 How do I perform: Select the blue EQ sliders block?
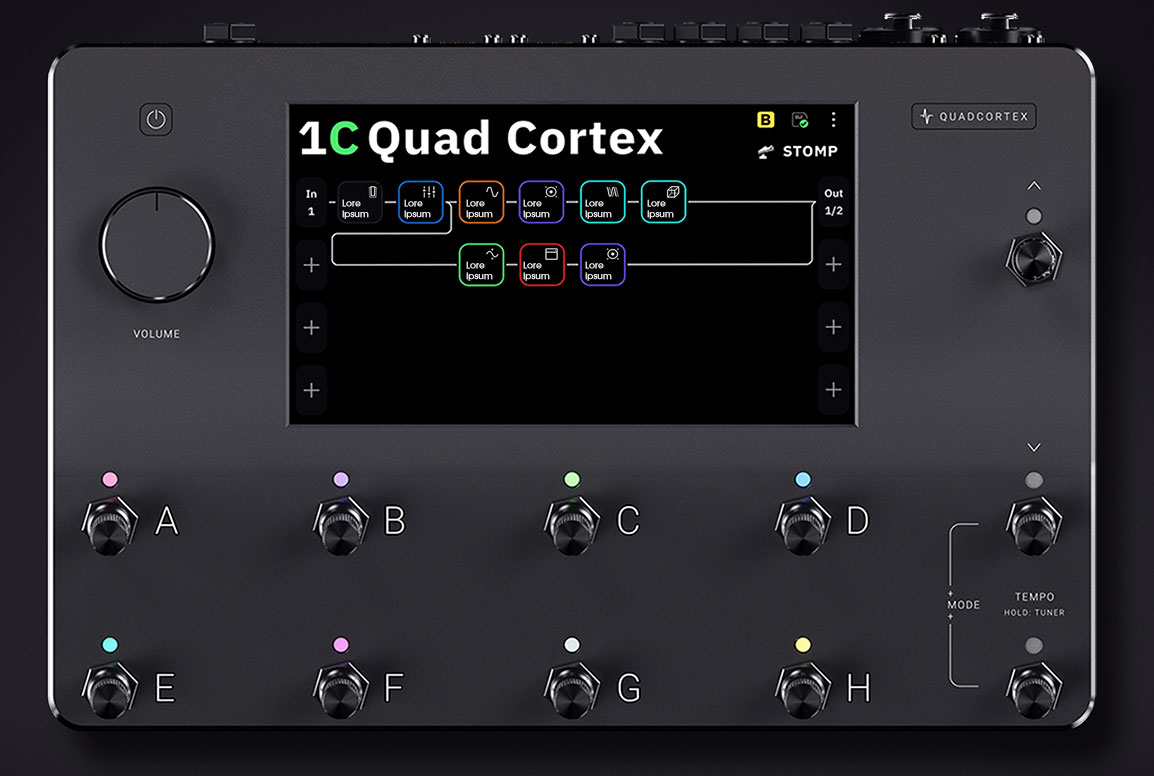click(x=421, y=202)
